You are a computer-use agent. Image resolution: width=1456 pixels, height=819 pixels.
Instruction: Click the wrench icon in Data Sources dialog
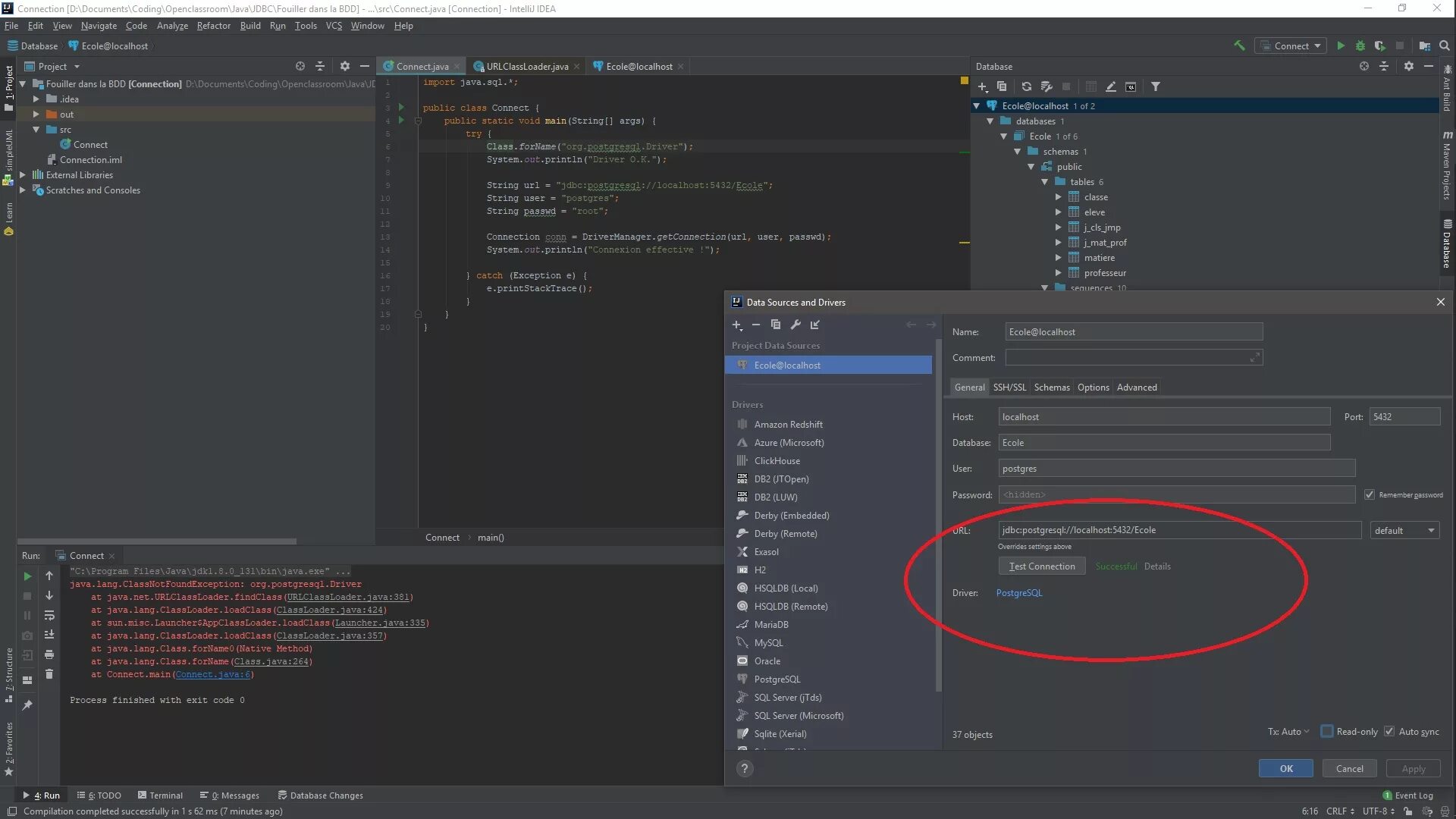[795, 325]
